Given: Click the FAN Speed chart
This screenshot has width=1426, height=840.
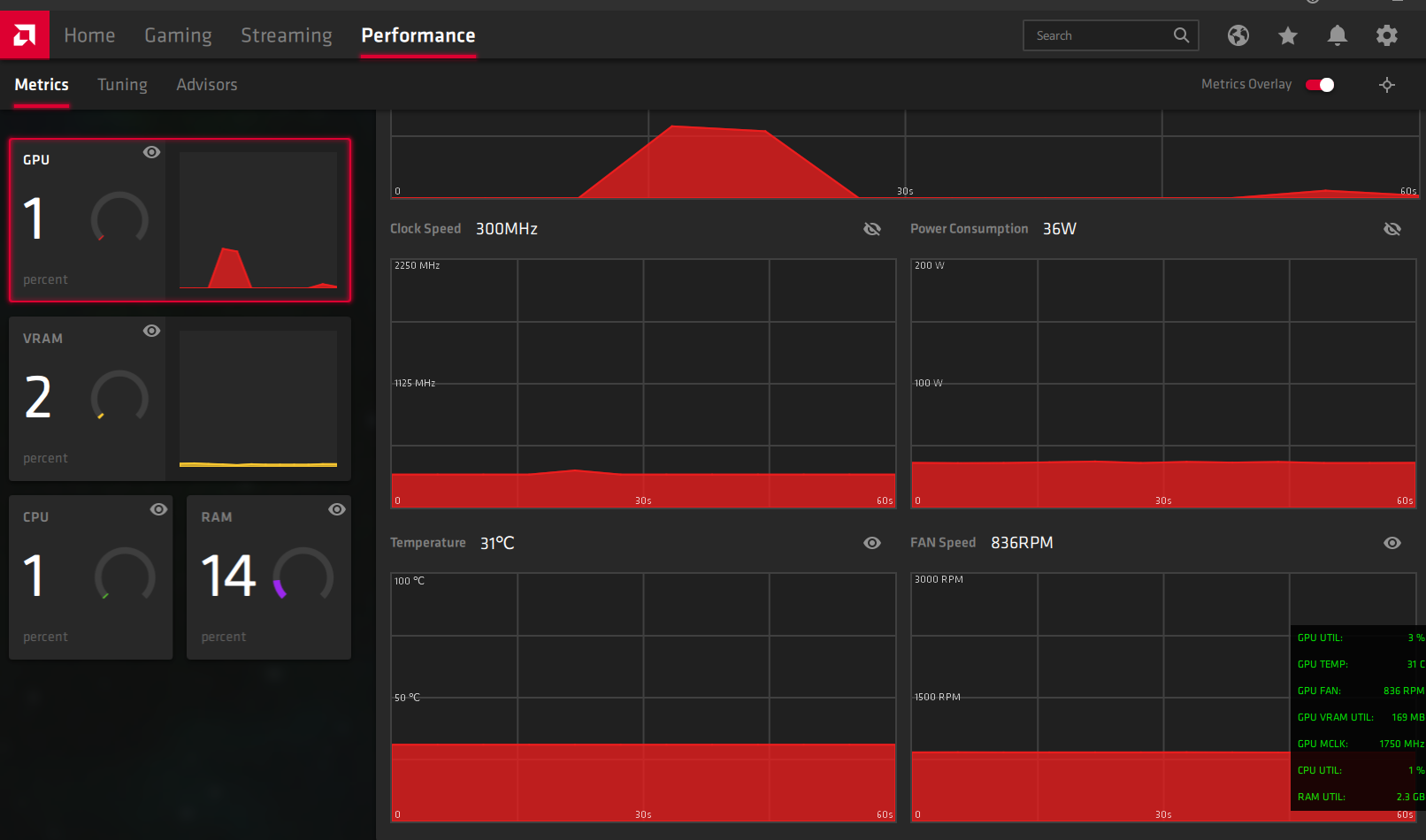Looking at the screenshot, I should 1163,698.
